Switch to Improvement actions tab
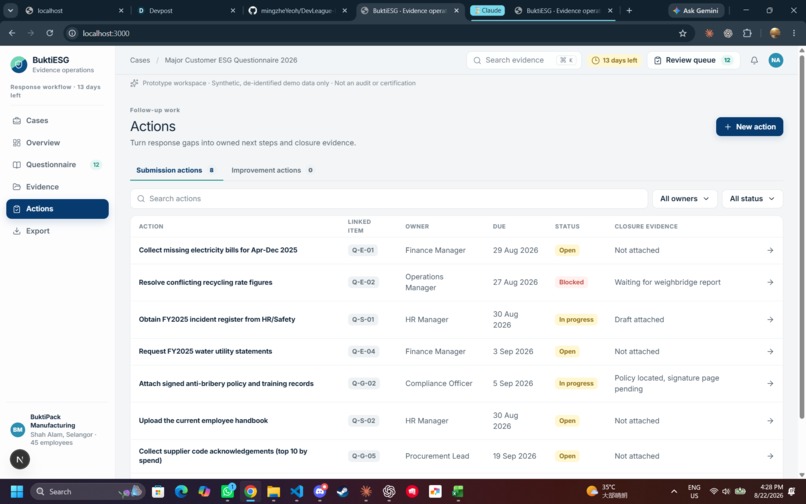This screenshot has height=504, width=806. [272, 170]
